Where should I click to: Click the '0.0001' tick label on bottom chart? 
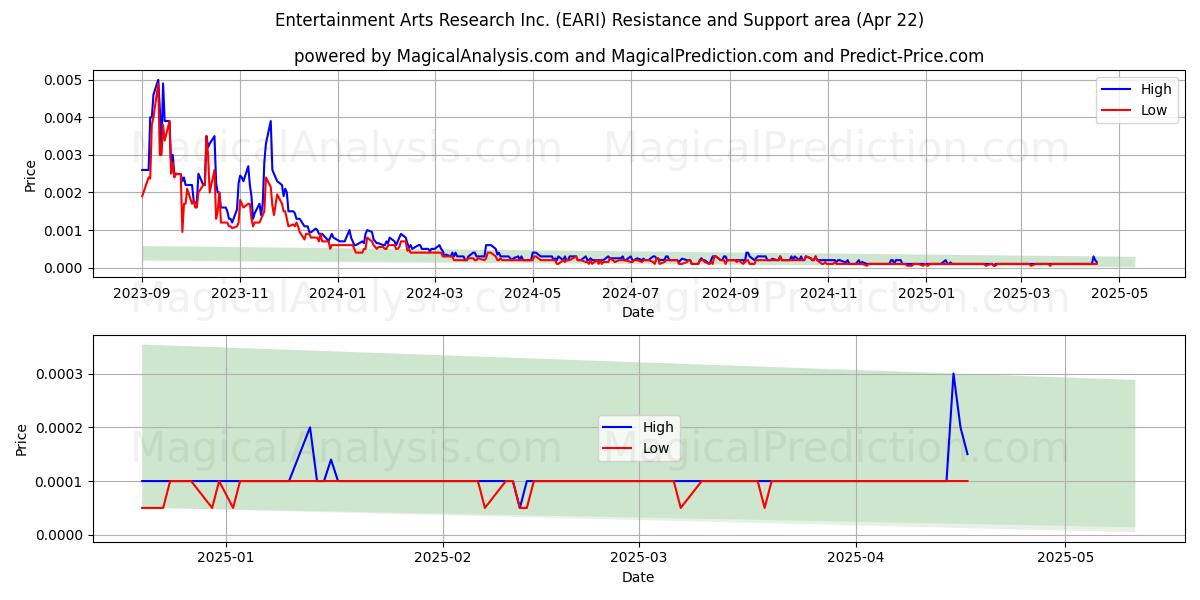coord(61,482)
